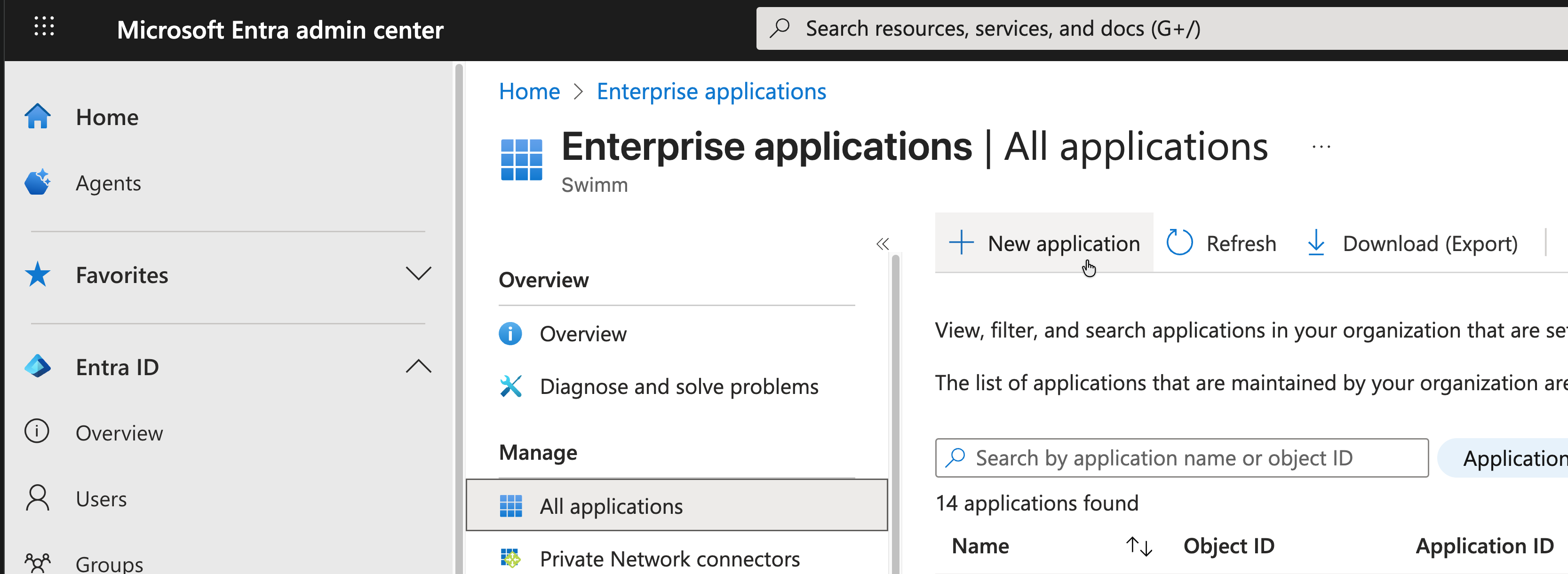The height and width of the screenshot is (574, 1568).
Task: Collapse the resource menu with double chevron
Action: click(882, 244)
